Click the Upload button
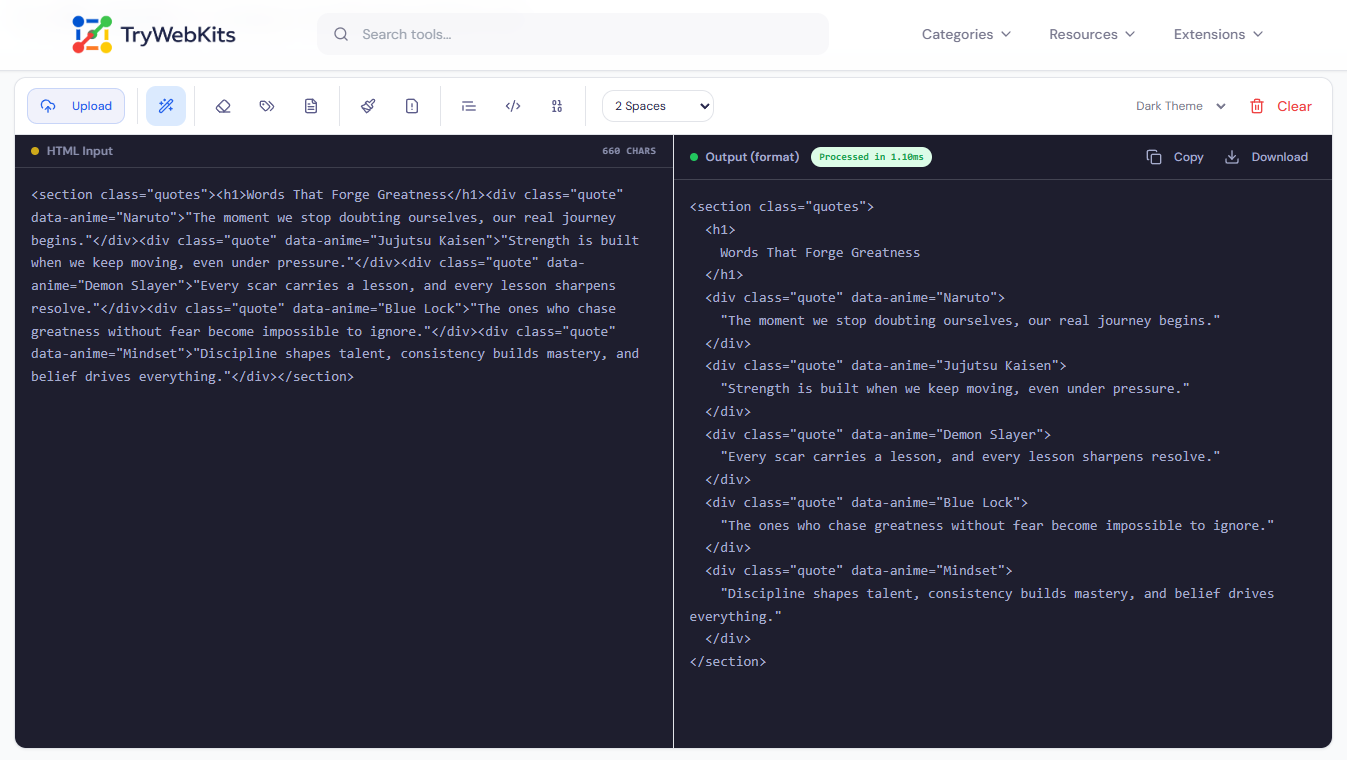1347x760 pixels. click(76, 105)
